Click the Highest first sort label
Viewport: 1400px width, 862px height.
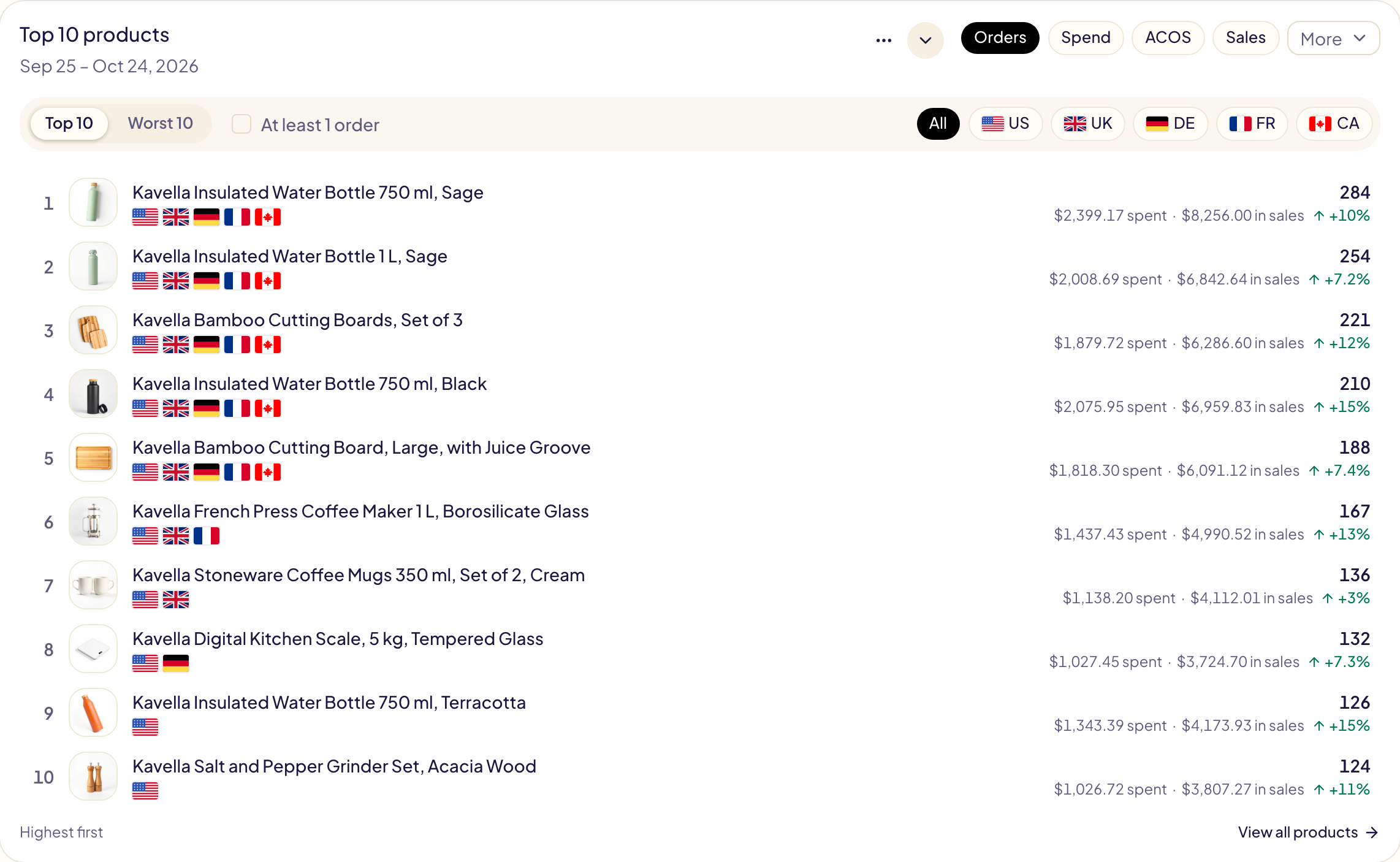pos(61,832)
